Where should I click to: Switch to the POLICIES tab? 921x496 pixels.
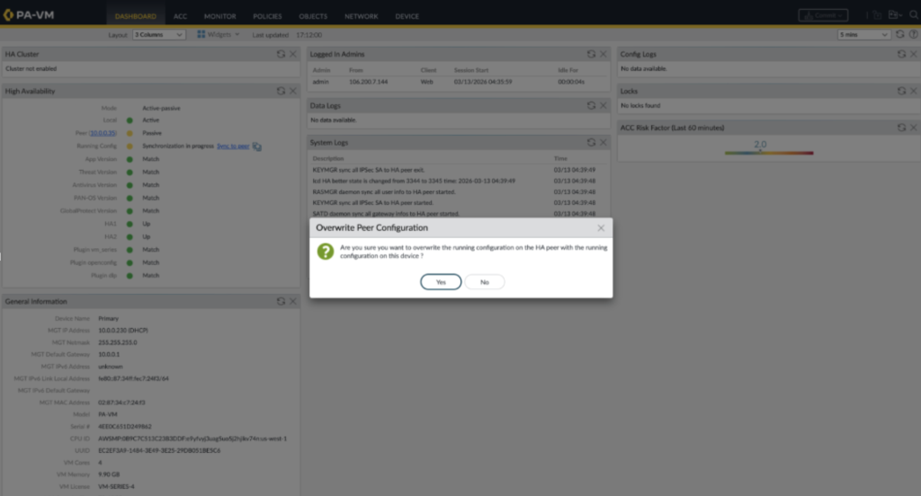point(267,16)
